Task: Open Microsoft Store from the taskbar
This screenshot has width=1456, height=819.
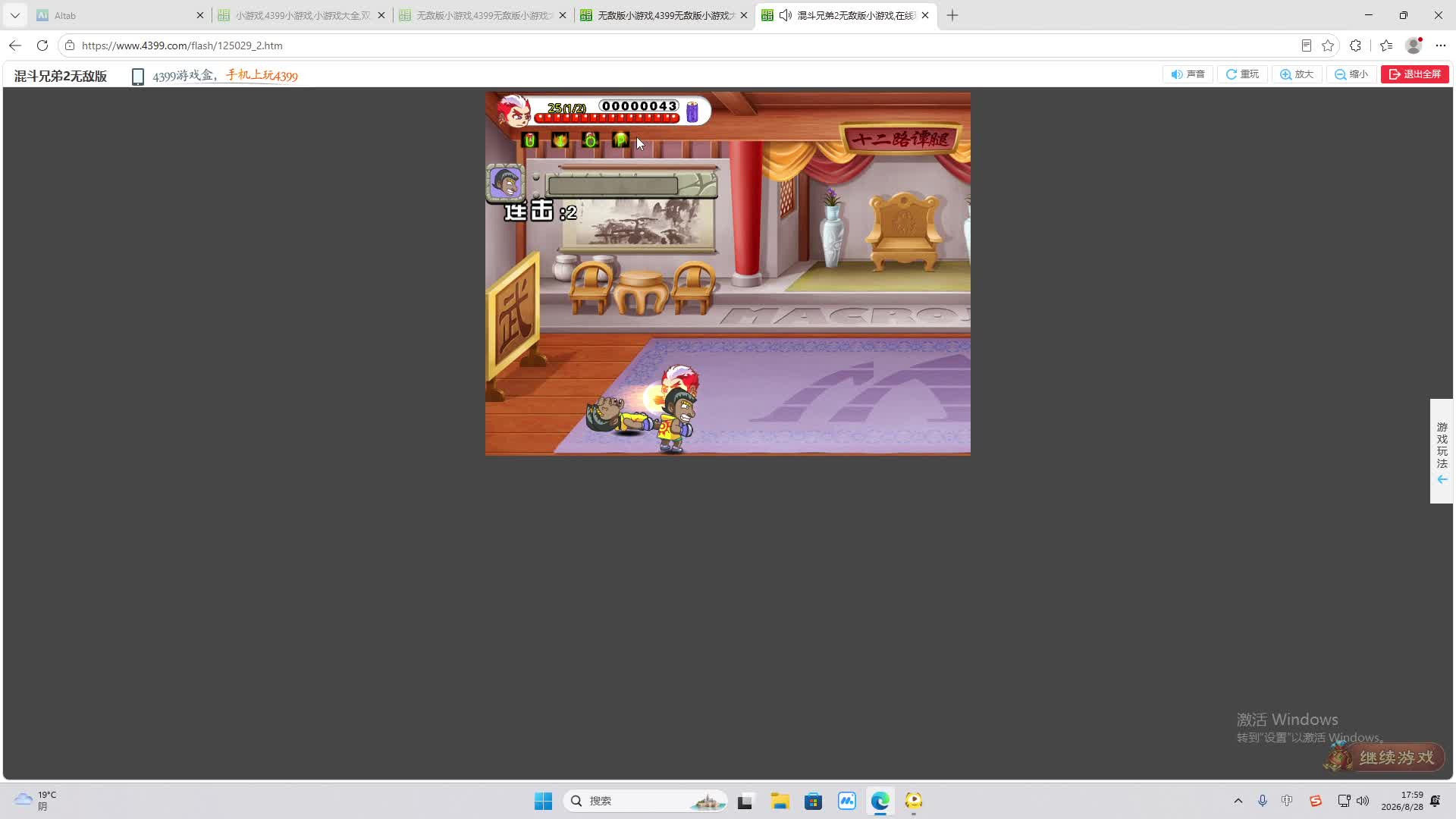Action: (x=814, y=801)
